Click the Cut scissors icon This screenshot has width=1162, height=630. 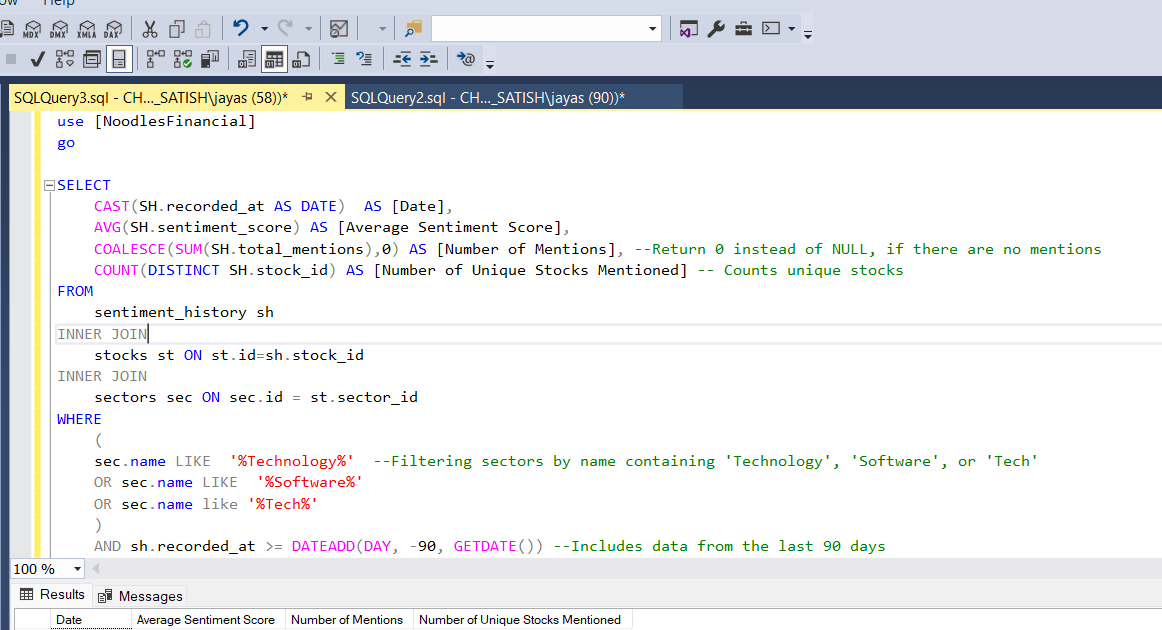150,29
